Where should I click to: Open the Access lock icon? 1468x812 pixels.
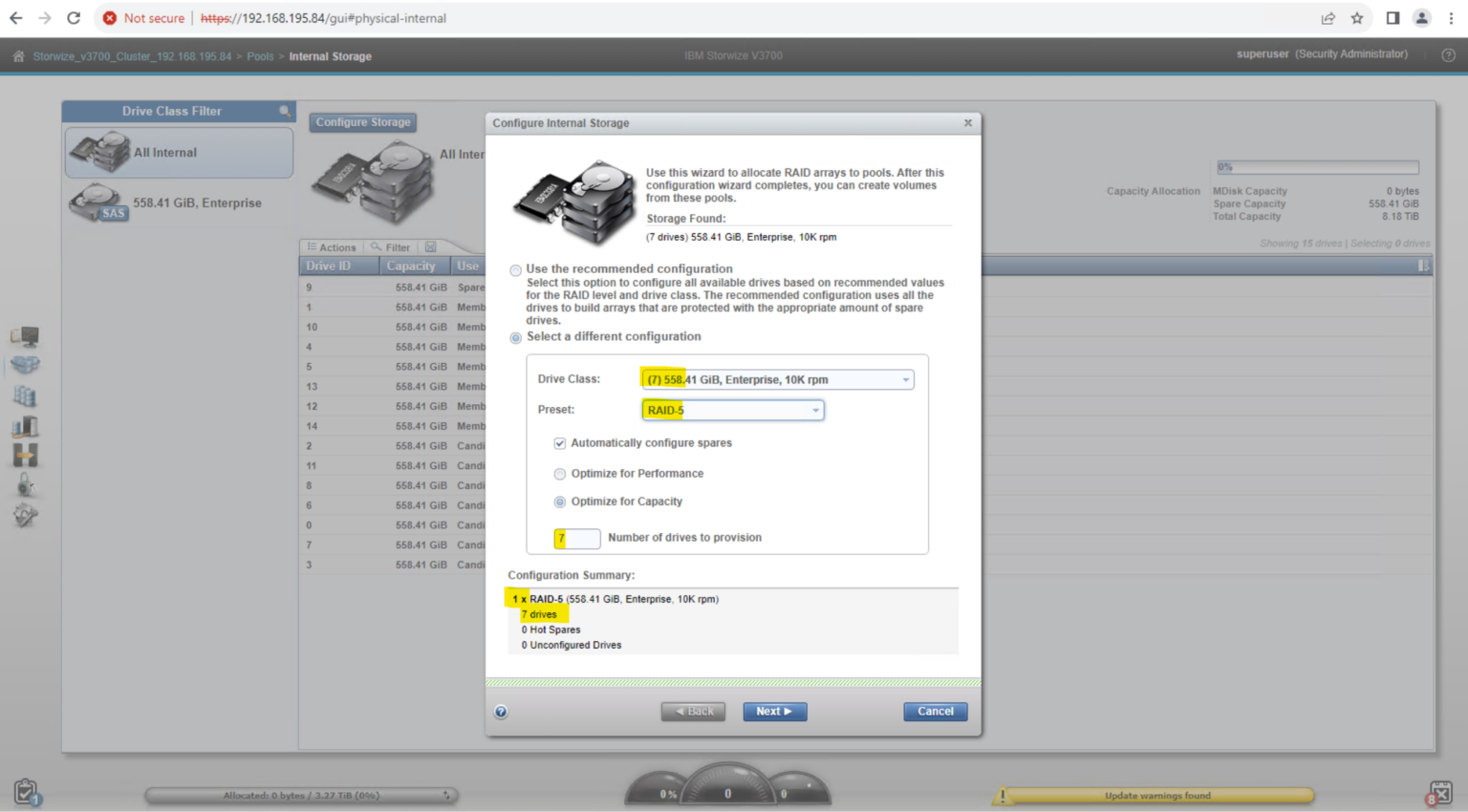(25, 485)
